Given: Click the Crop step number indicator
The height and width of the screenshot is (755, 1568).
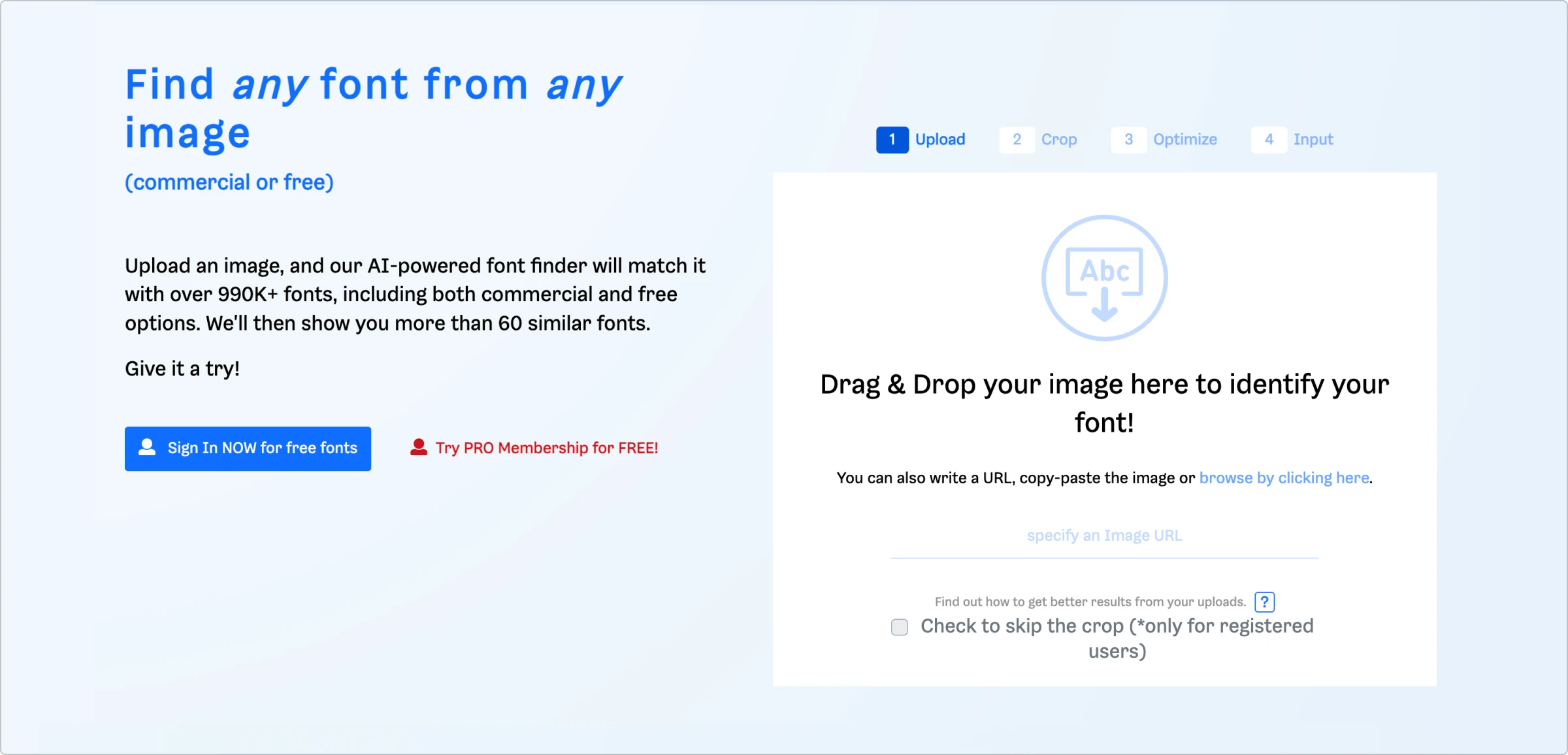Looking at the screenshot, I should [1016, 140].
